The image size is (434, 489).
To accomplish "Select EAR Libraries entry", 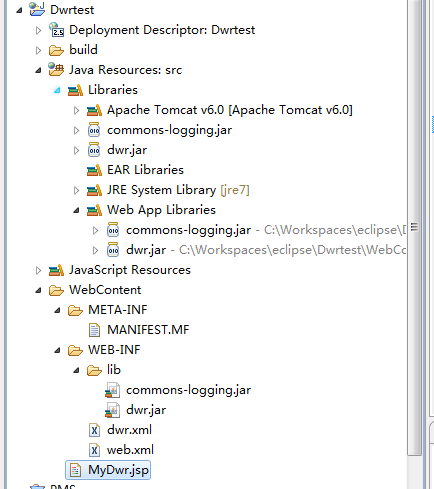I will click(x=145, y=170).
